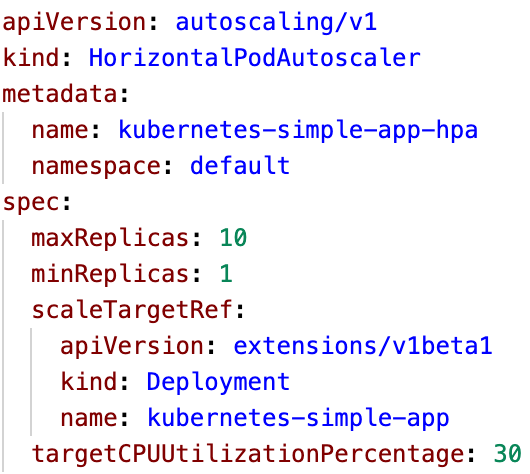Click the value autoscaling/v1
Screen dimensions: 530x474
(276, 22)
